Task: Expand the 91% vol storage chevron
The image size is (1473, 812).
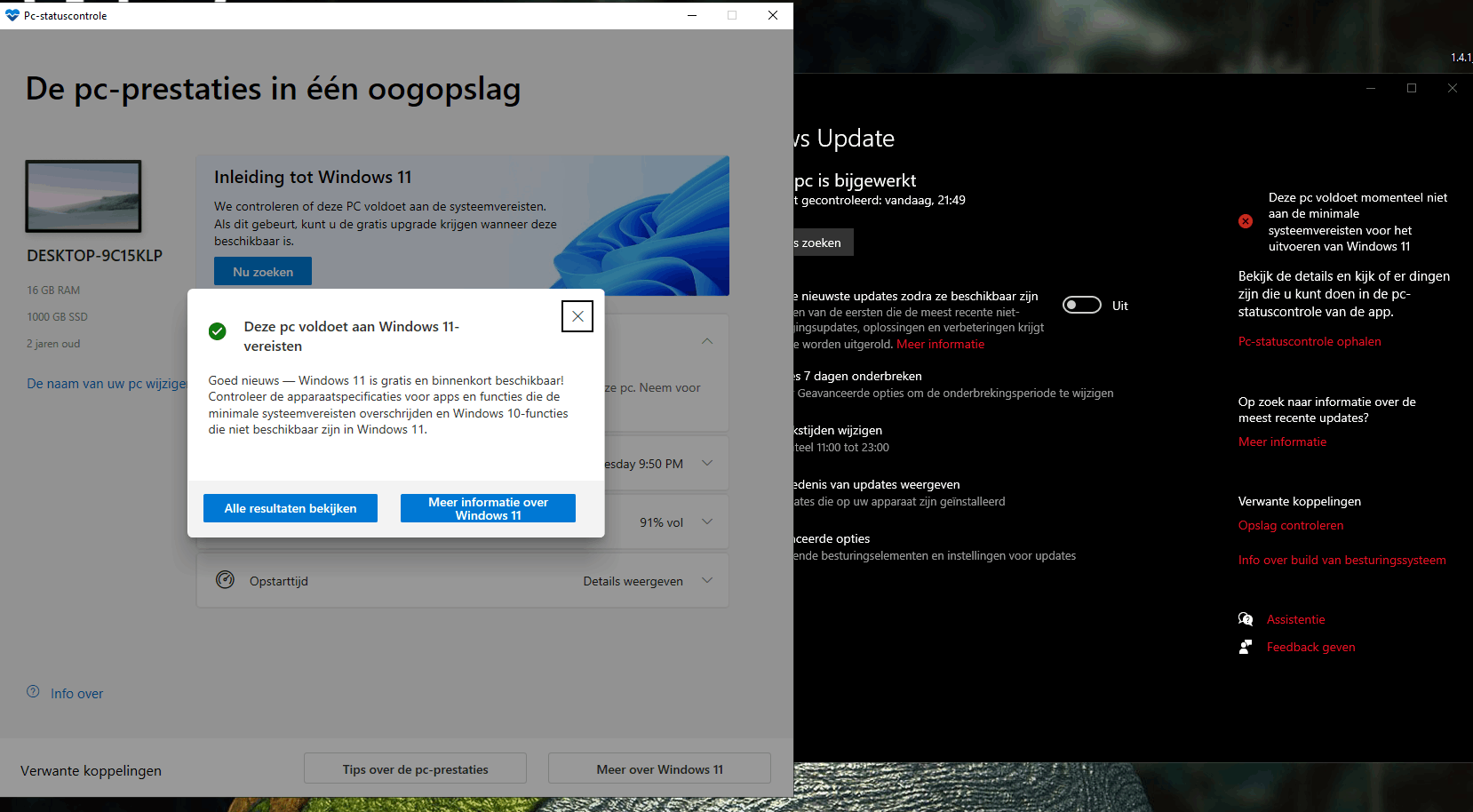Action: (x=707, y=521)
